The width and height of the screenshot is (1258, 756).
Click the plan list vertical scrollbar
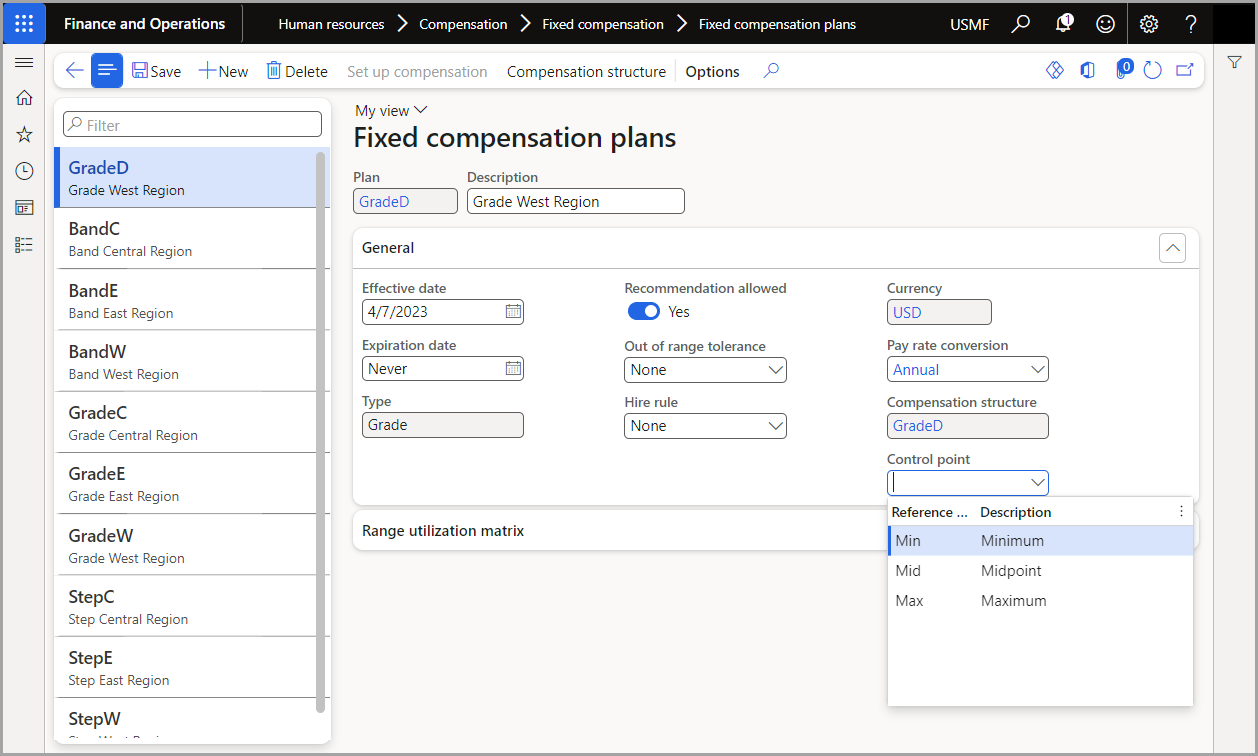click(320, 430)
